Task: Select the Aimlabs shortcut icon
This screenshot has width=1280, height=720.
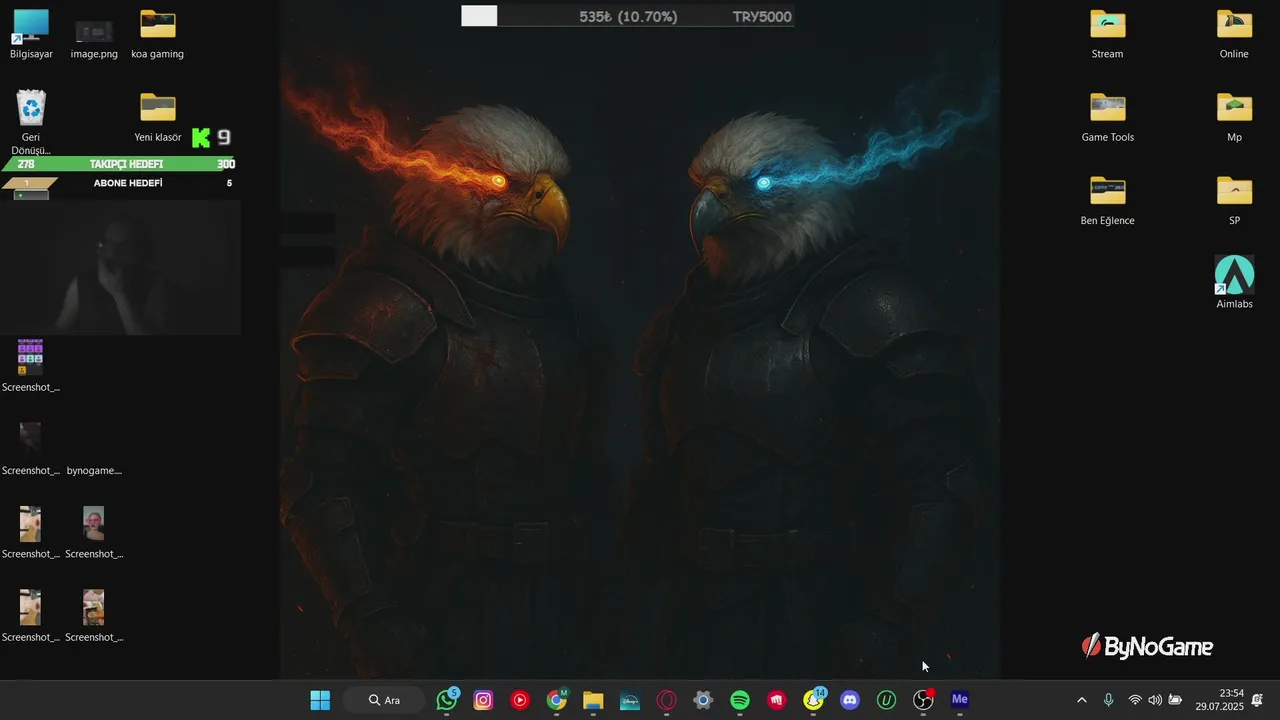Action: [1234, 283]
